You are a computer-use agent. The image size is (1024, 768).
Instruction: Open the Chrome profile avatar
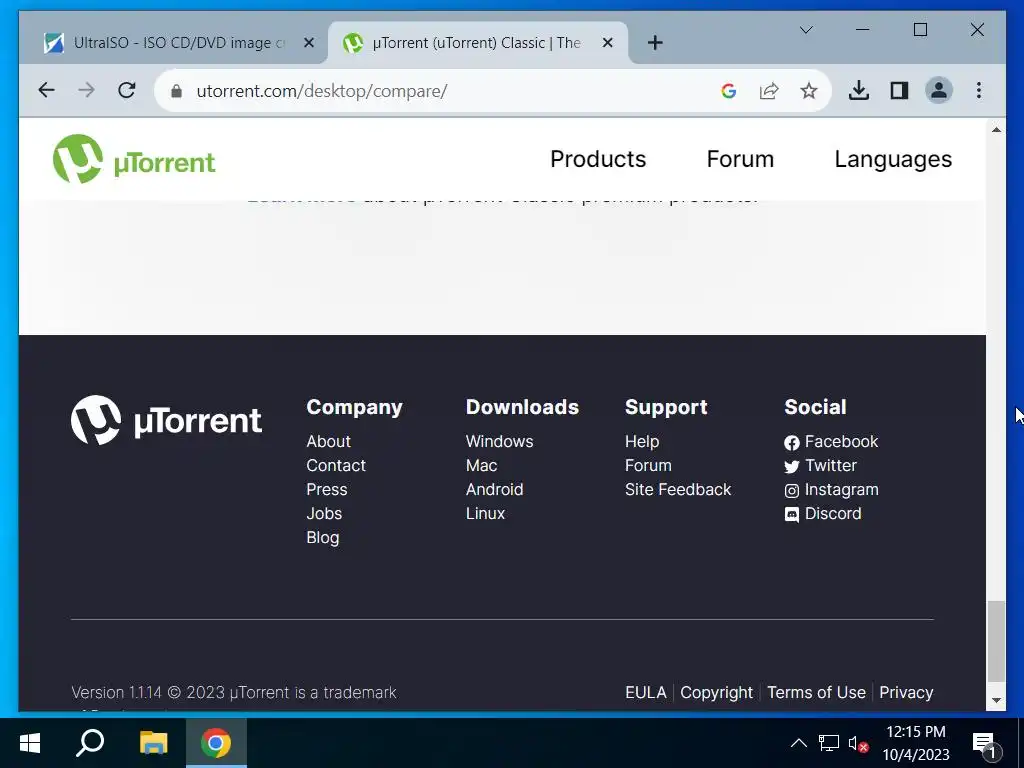click(939, 90)
